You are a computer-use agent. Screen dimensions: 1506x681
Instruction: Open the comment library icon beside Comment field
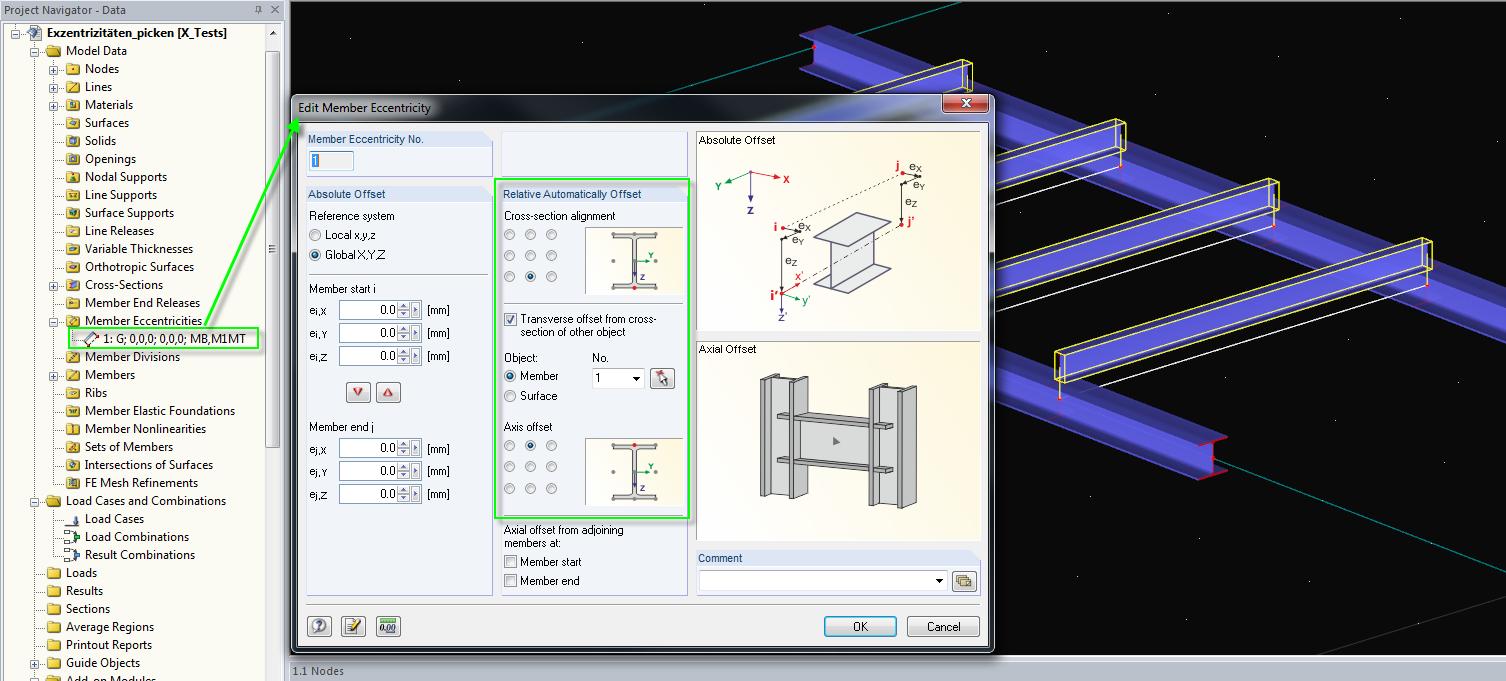[x=964, y=581]
